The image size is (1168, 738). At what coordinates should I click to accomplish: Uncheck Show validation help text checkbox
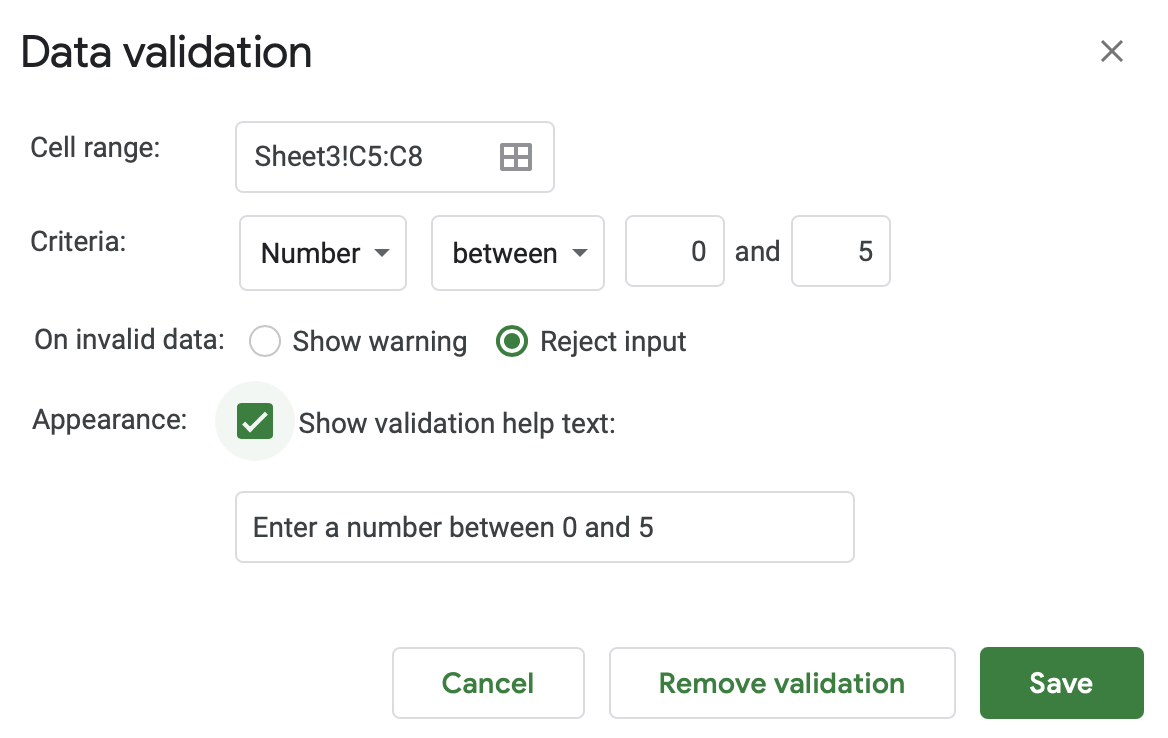[x=255, y=422]
